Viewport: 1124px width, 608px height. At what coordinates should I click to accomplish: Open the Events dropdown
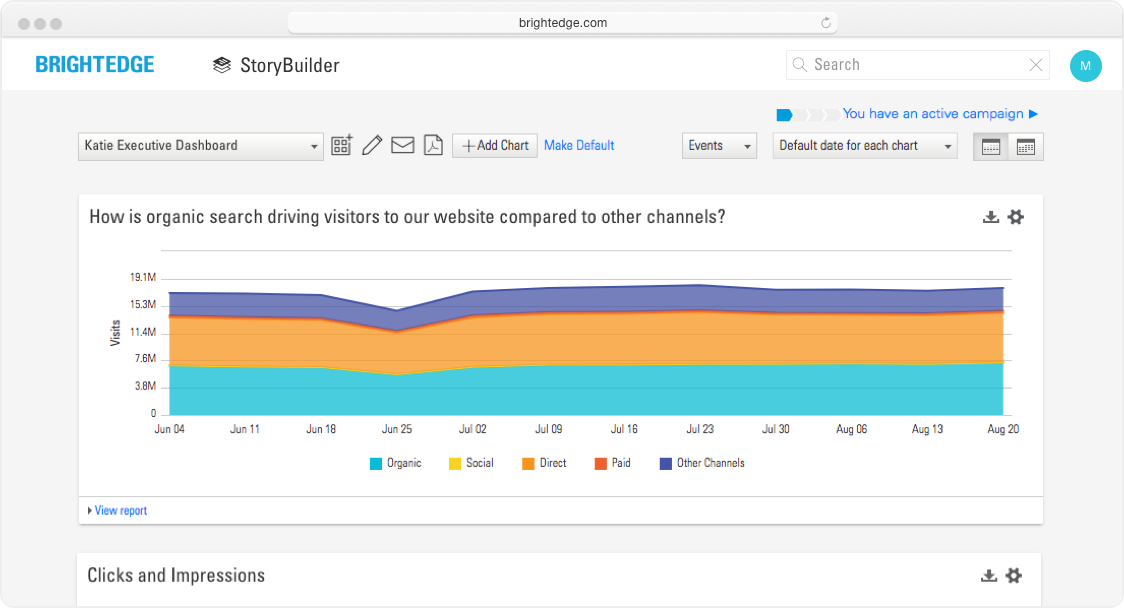pos(719,146)
